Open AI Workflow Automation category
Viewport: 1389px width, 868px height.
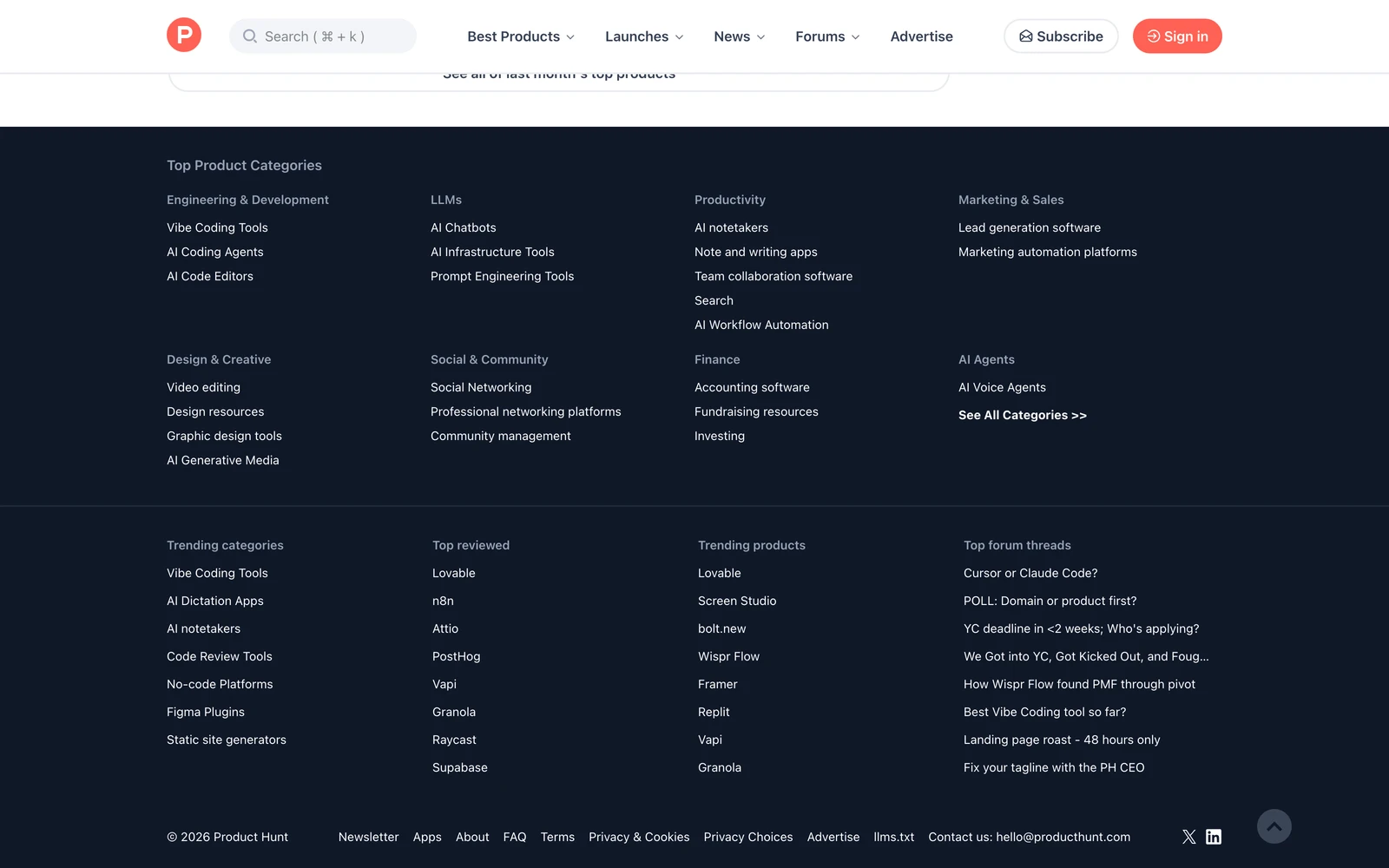(x=761, y=325)
